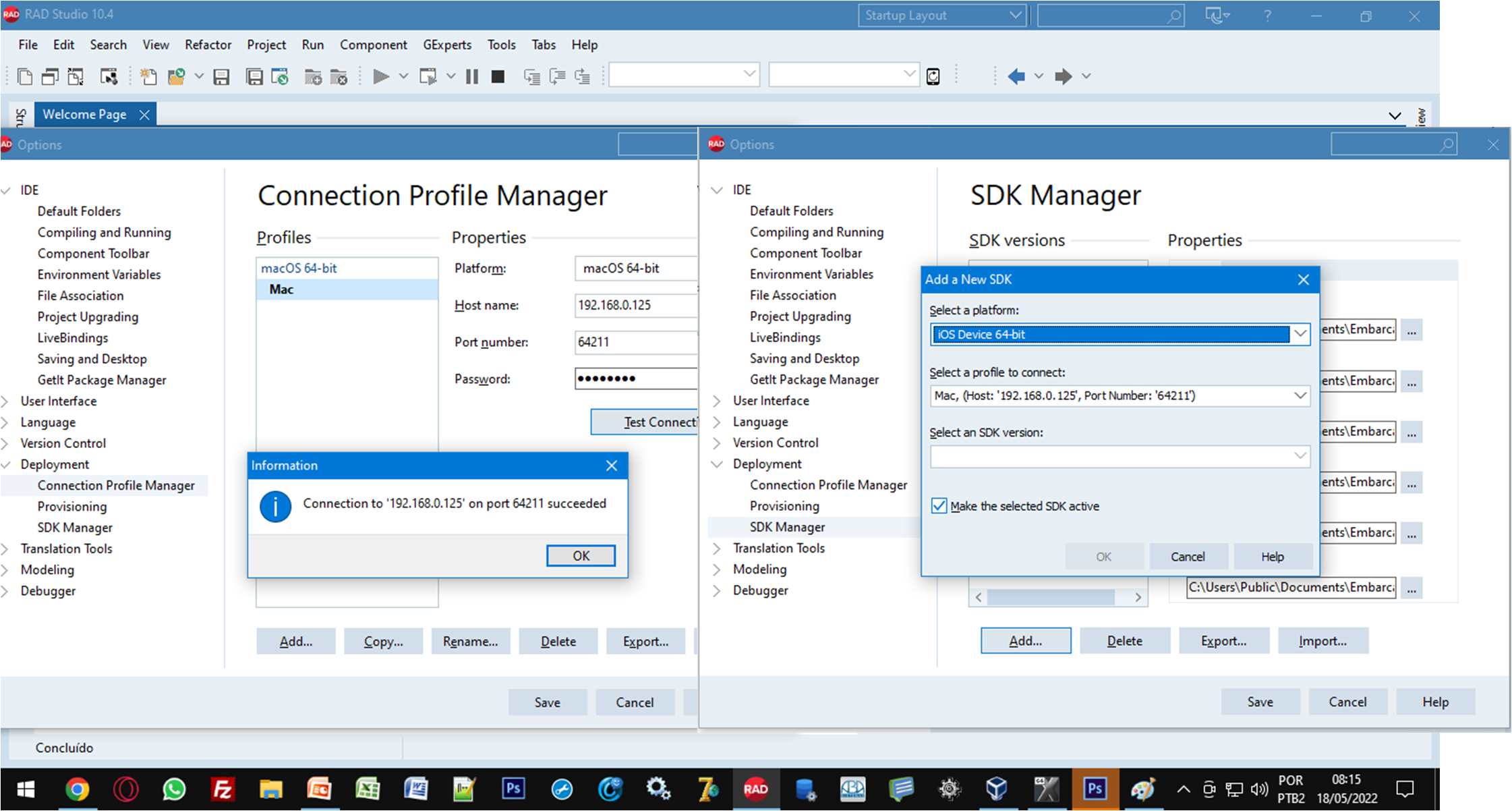Toggle Make the selected SDK active checkbox
This screenshot has height=811, width=1512.
tap(939, 506)
